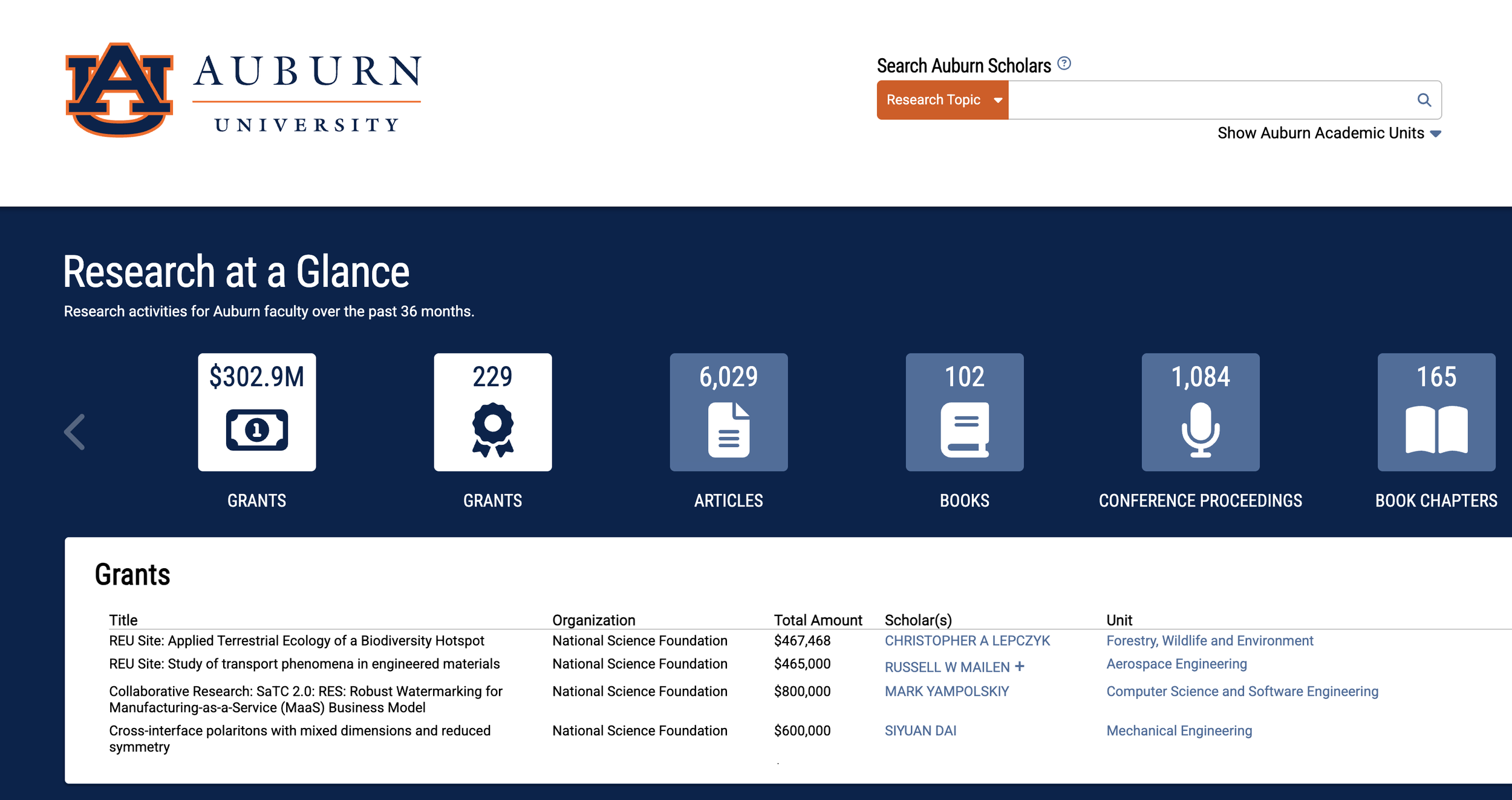Click the CONFERENCE PROCEEDINGS label
The height and width of the screenshot is (800, 1512).
coord(1201,501)
